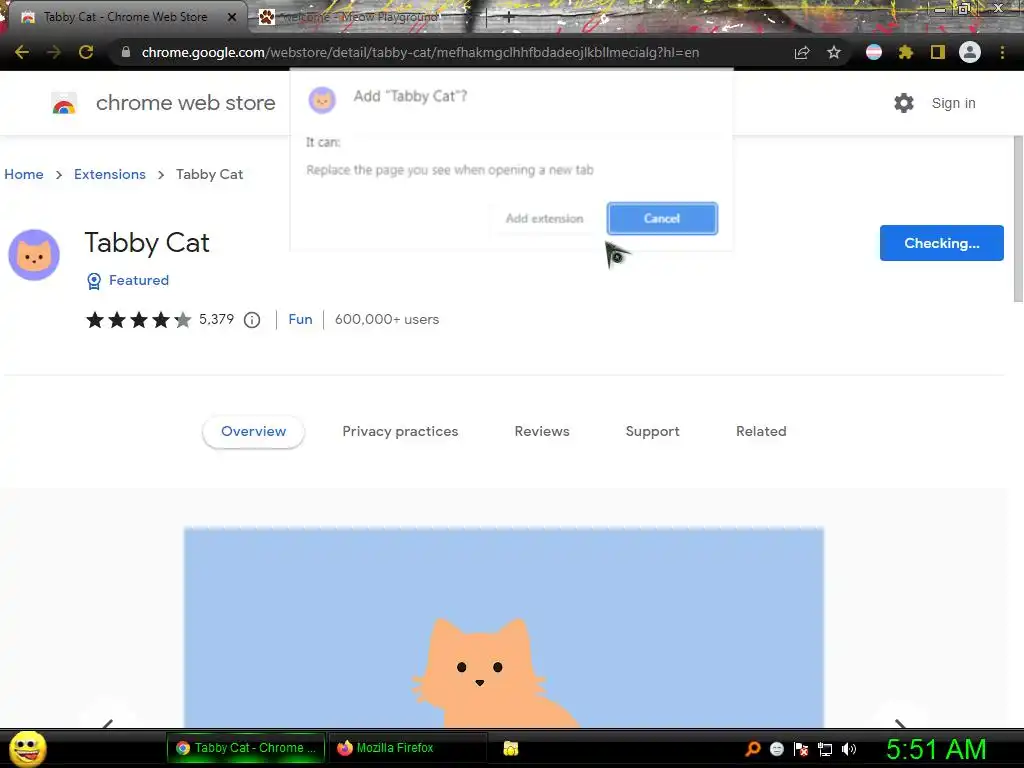The width and height of the screenshot is (1024, 768).
Task: Show next screenshot with right arrow
Action: click(x=900, y=723)
